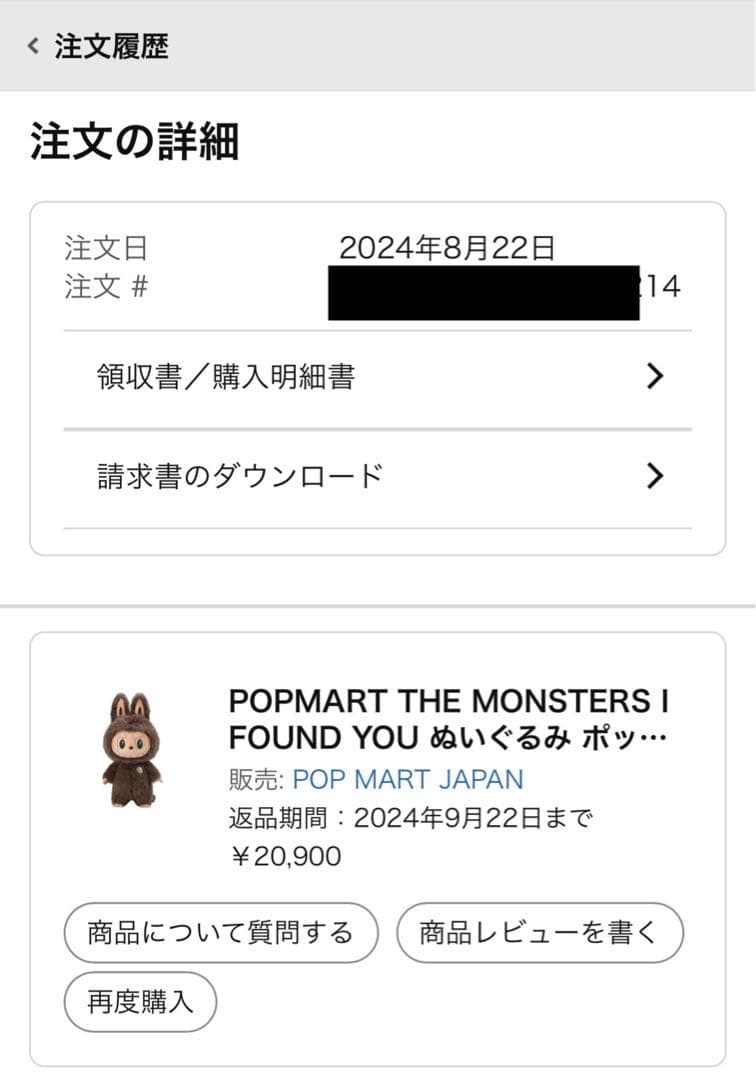Tap the 注文 # label
The height and width of the screenshot is (1080, 756).
(106, 288)
